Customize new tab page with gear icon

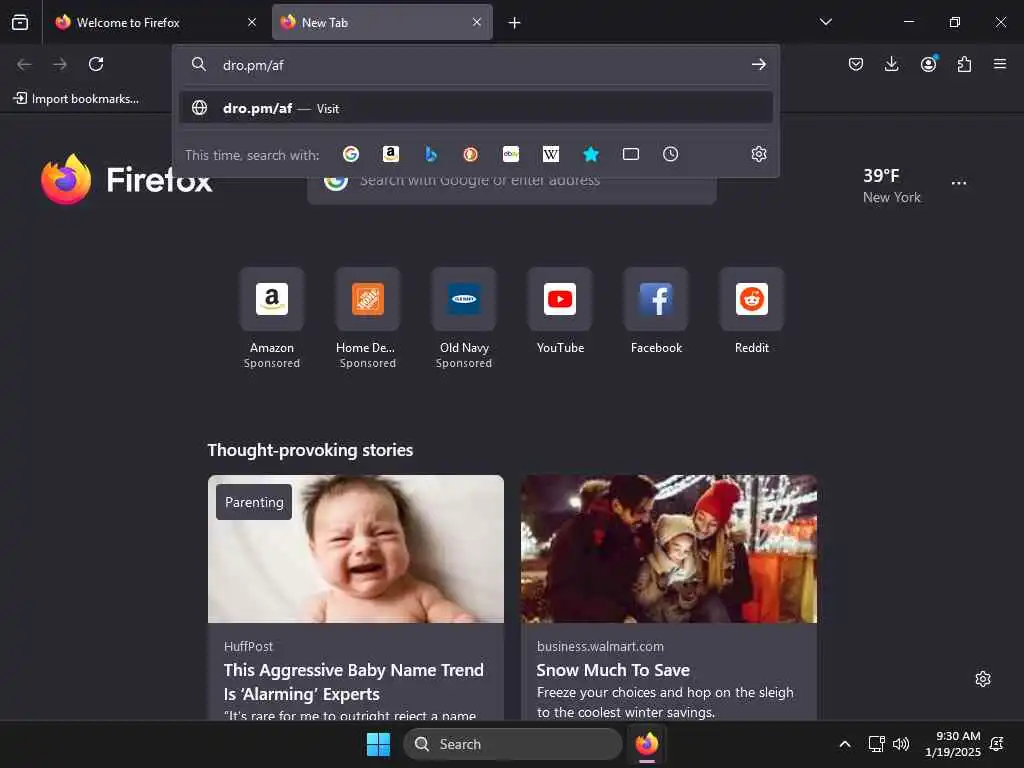point(983,679)
